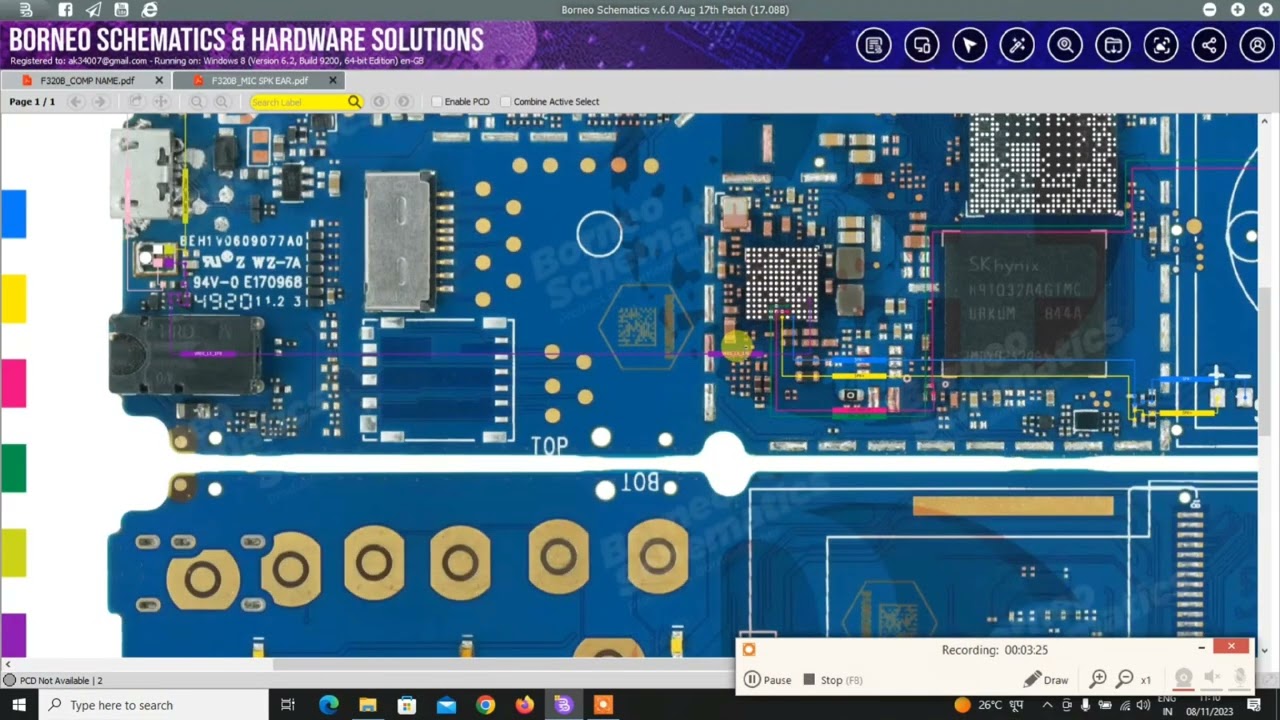1280x720 pixels.
Task: Zoom in with recorder magnifier plus
Action: [x=1098, y=679]
